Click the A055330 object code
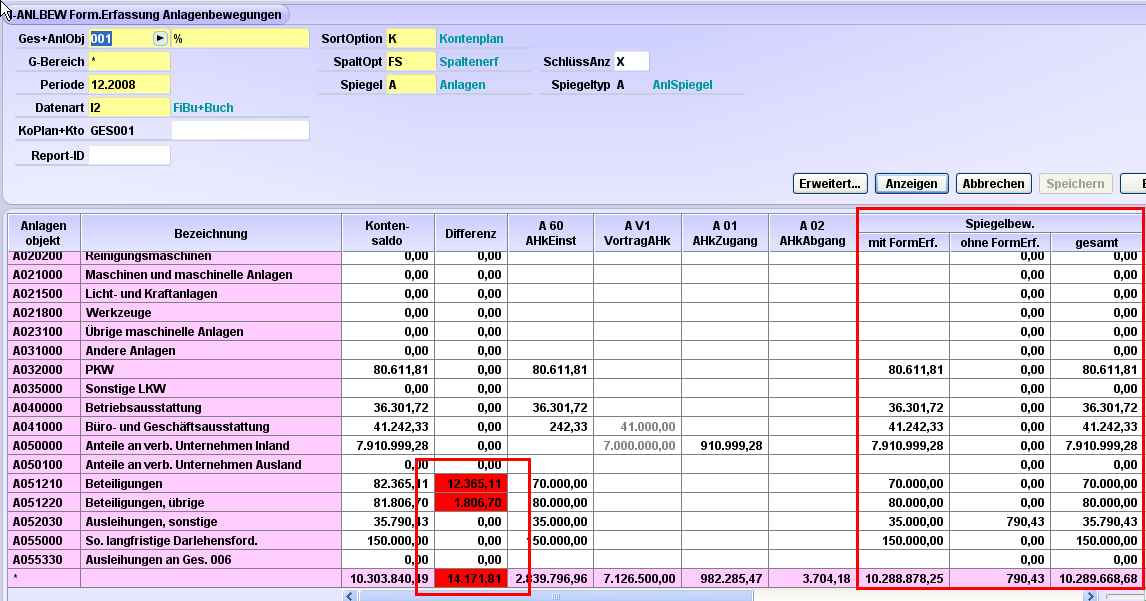This screenshot has width=1146, height=601. [37, 560]
